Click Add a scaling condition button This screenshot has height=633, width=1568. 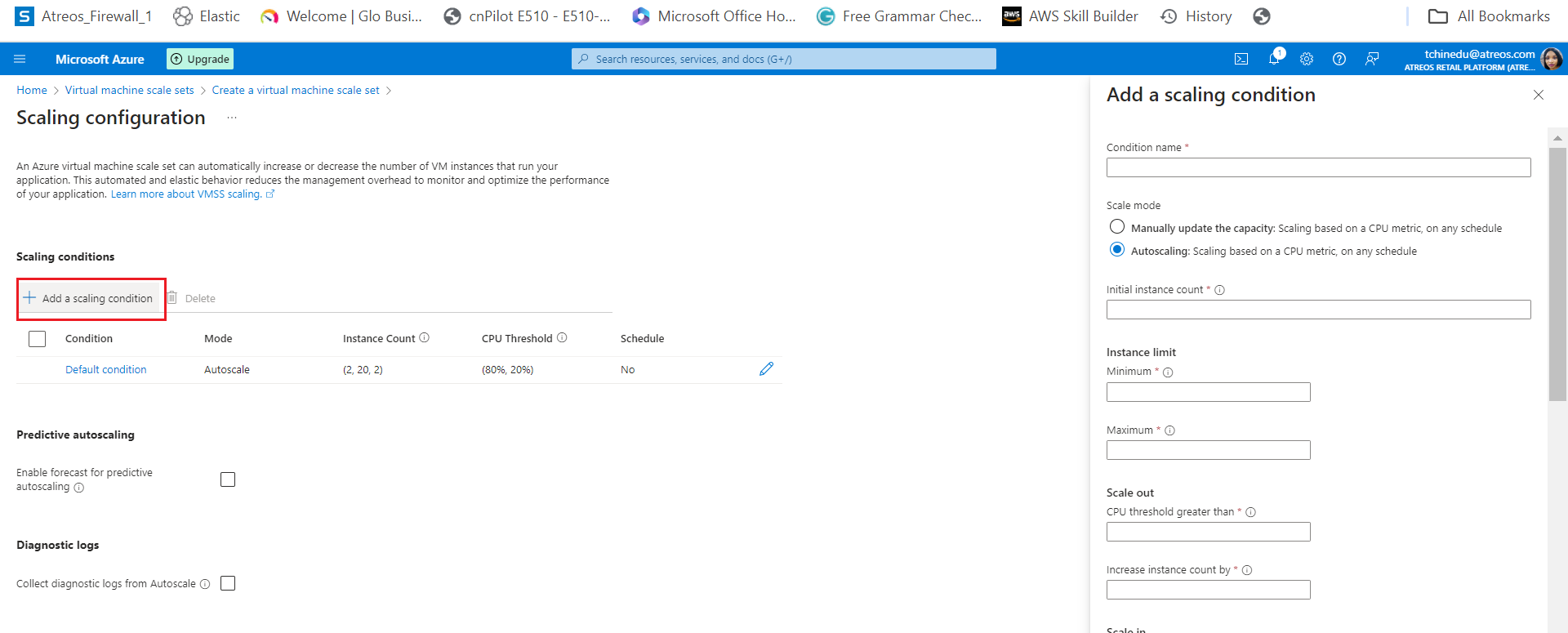(x=90, y=299)
